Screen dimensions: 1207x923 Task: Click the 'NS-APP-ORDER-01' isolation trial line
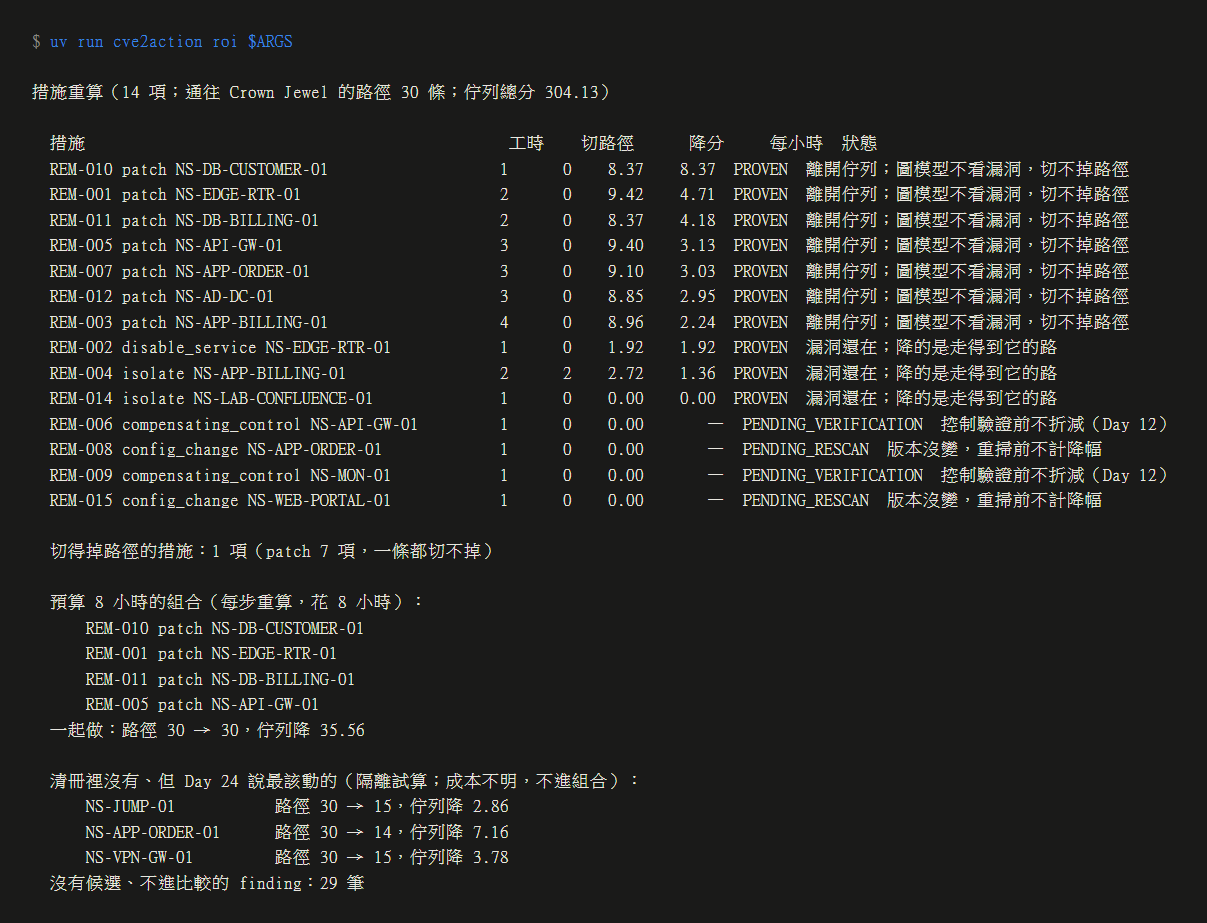pos(297,833)
